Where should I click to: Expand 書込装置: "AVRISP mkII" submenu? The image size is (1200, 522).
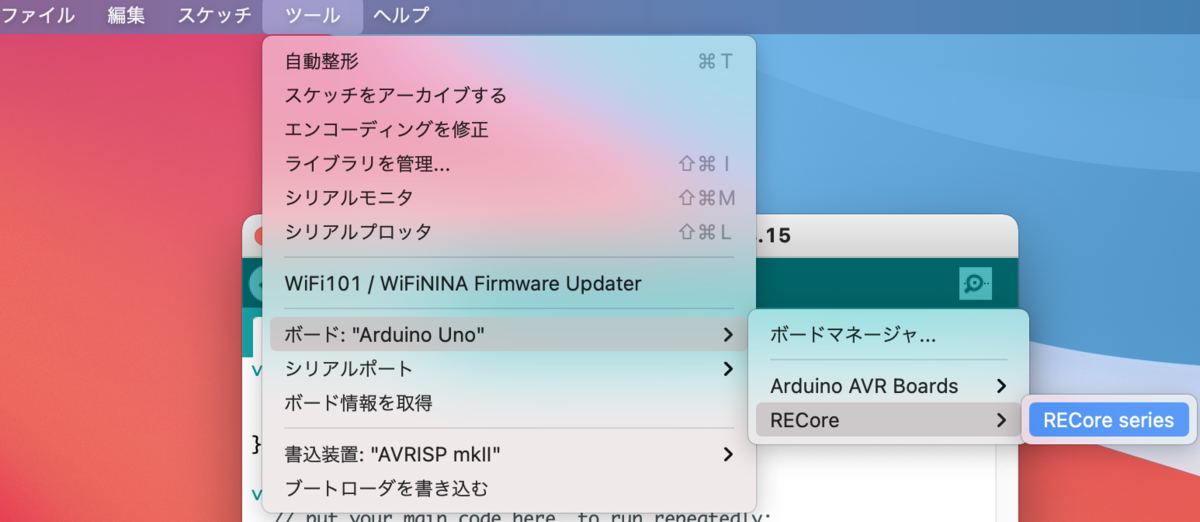coord(509,455)
